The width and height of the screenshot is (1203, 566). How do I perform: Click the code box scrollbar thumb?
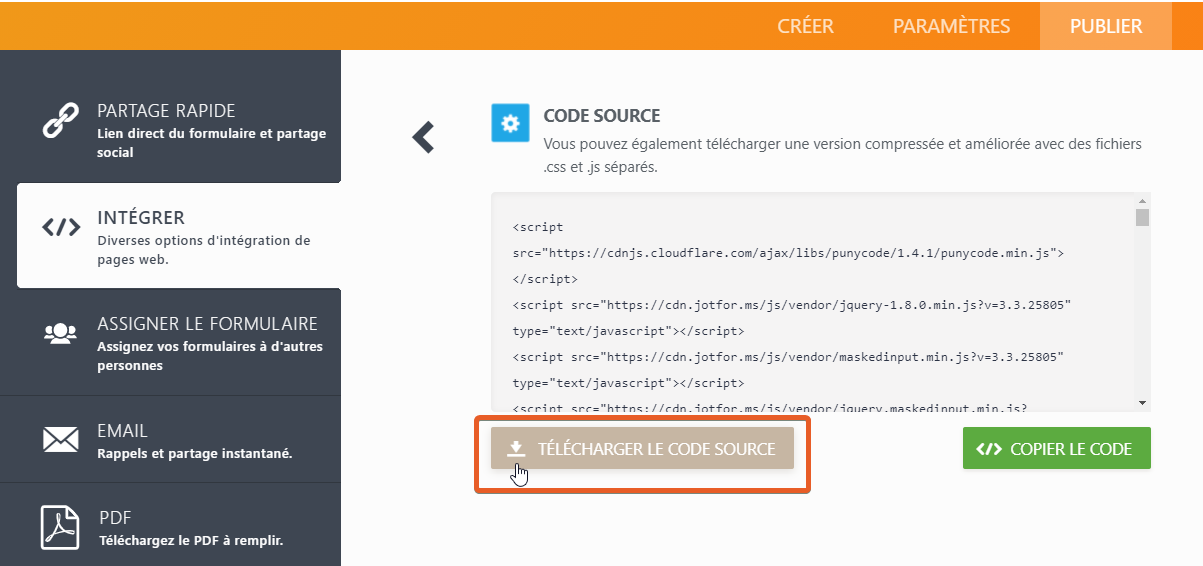tap(1142, 217)
